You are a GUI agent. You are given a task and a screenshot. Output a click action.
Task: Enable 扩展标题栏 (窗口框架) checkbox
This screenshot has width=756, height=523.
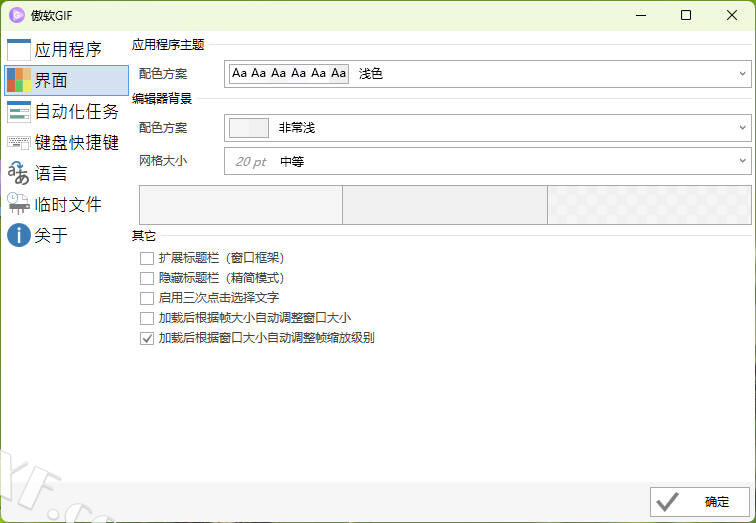(x=147, y=258)
